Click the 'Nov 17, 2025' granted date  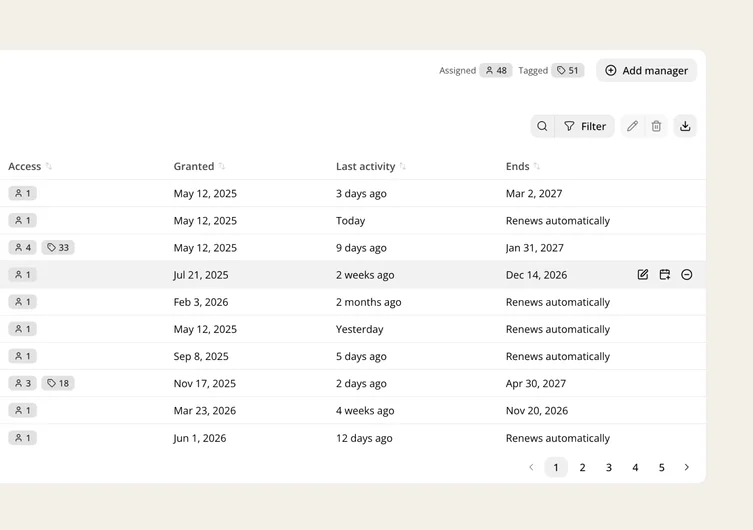tap(205, 383)
